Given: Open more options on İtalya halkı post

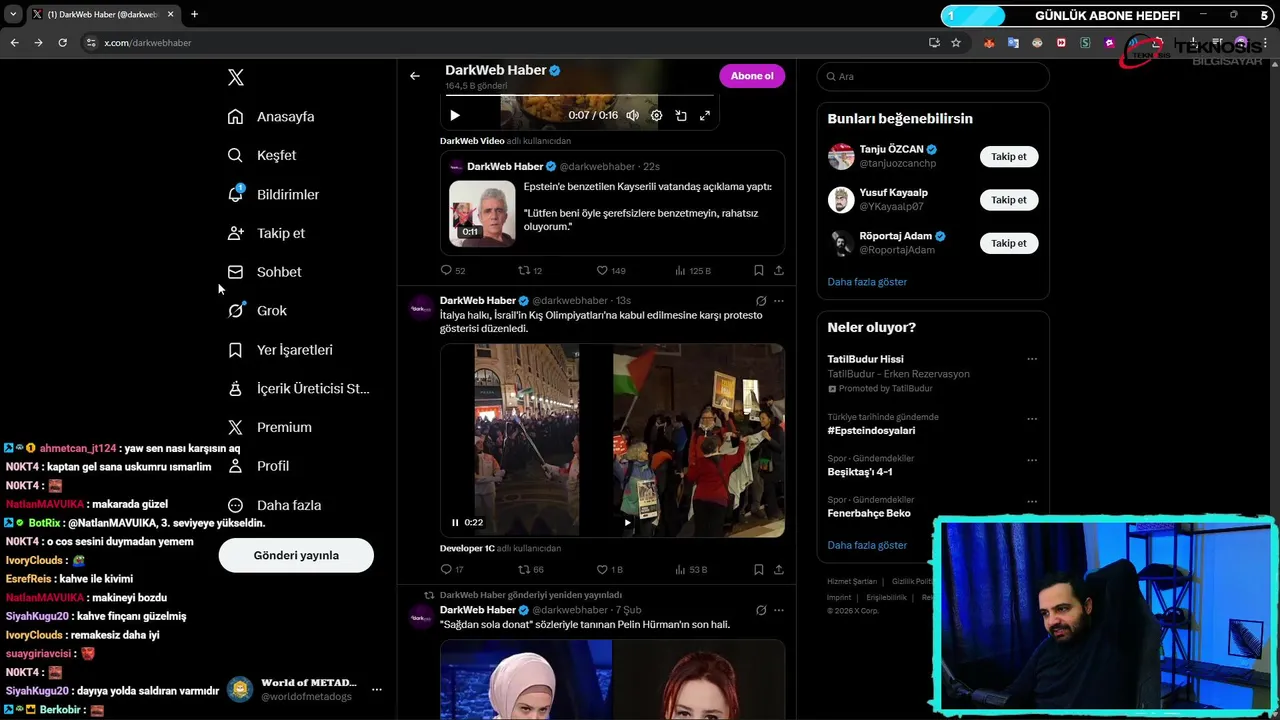Looking at the screenshot, I should 779,301.
